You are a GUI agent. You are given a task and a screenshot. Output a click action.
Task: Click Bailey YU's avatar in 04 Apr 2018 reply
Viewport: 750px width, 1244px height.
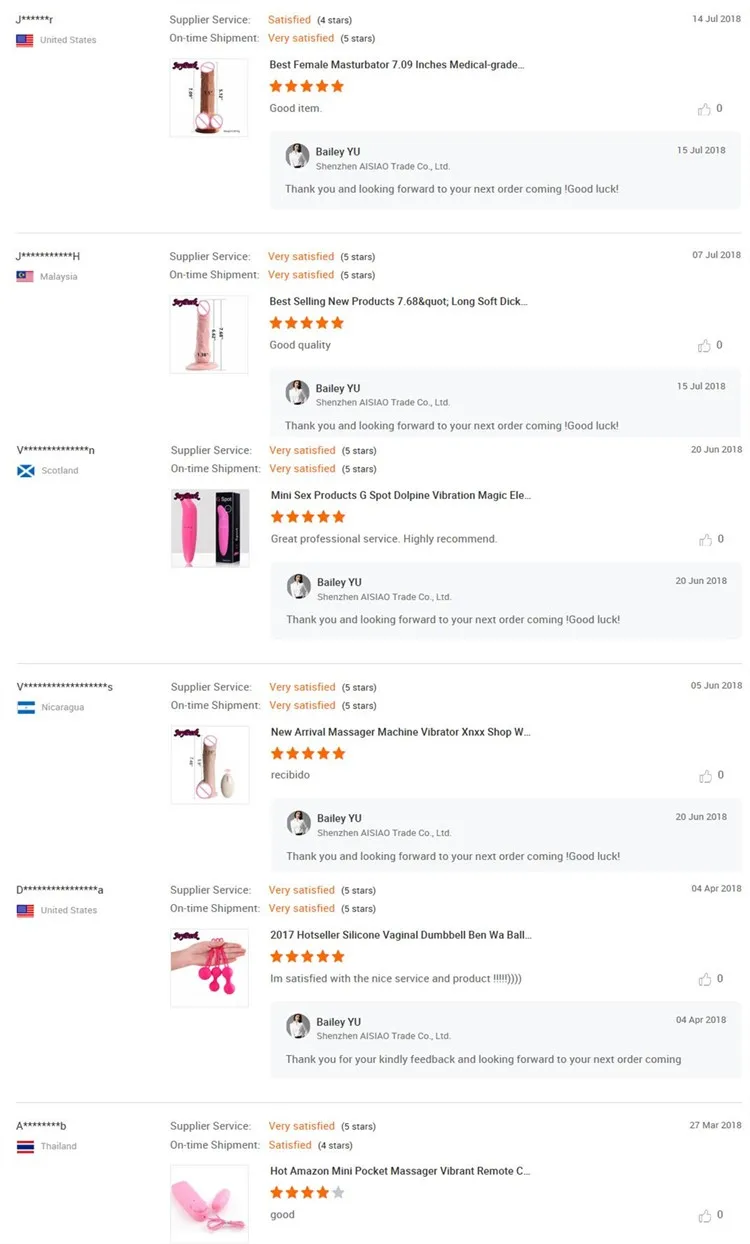[x=298, y=1026]
